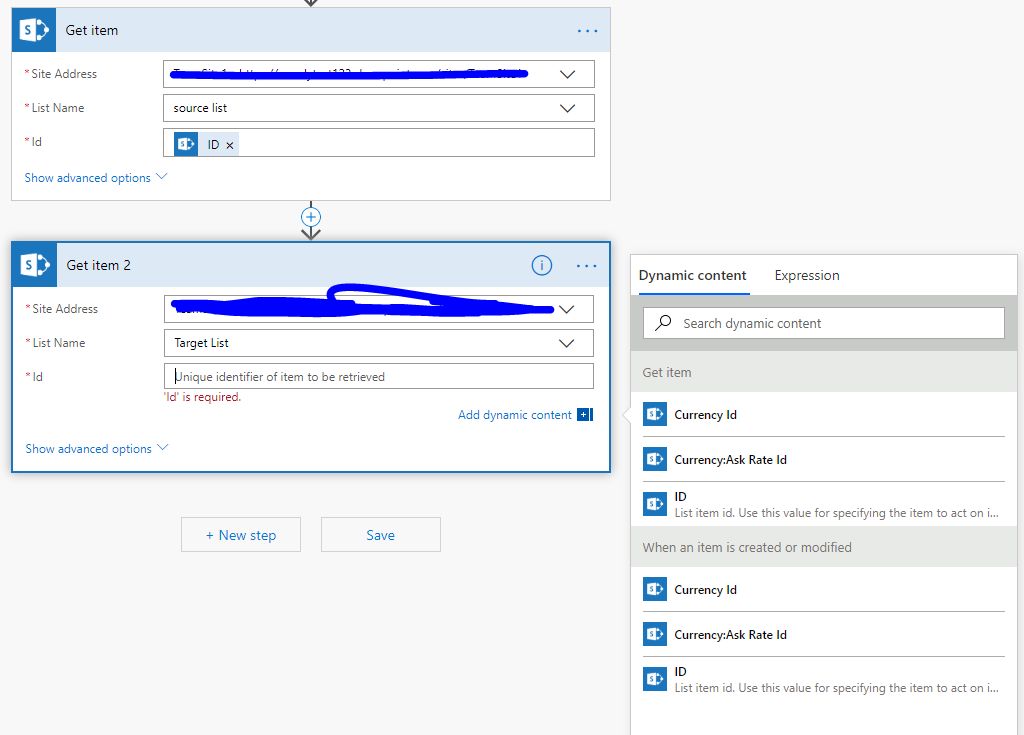The image size is (1024, 735).
Task: Click the 'Id' is required error message
Action: 202,397
